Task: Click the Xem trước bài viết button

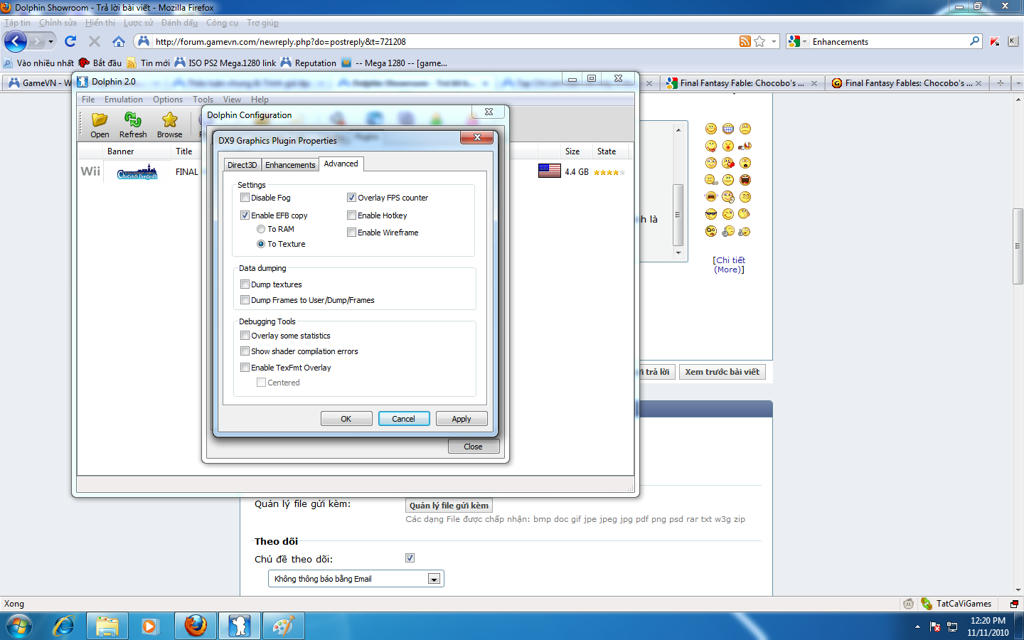Action: (x=722, y=372)
